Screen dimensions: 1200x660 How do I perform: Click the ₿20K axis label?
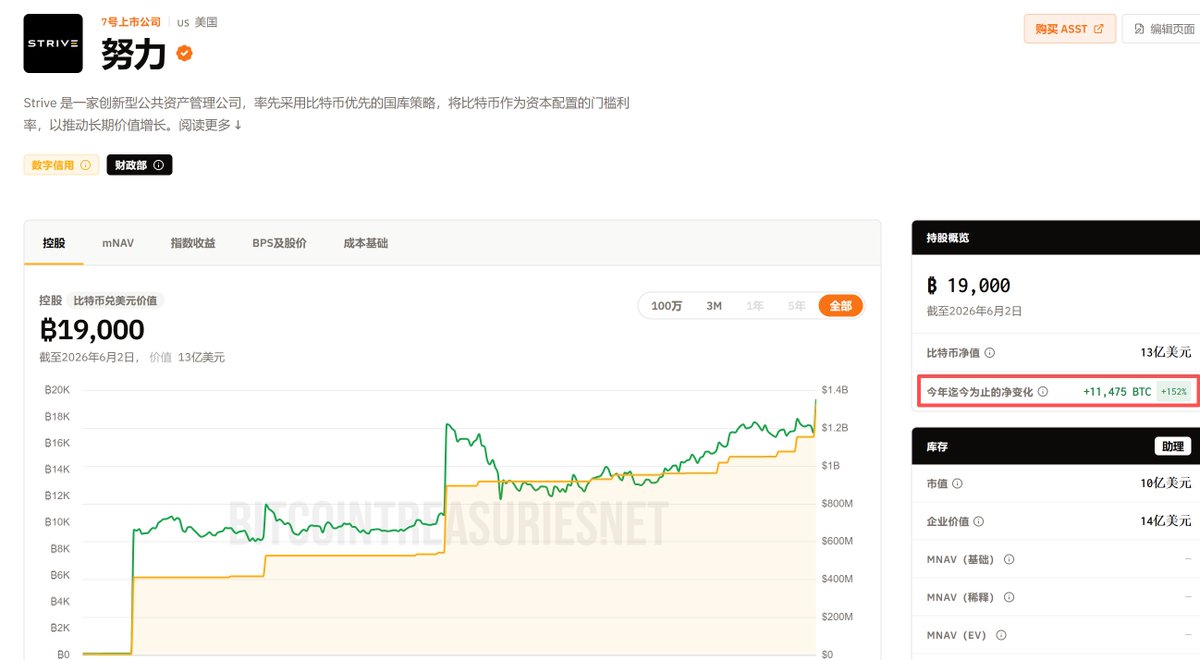click(x=56, y=390)
